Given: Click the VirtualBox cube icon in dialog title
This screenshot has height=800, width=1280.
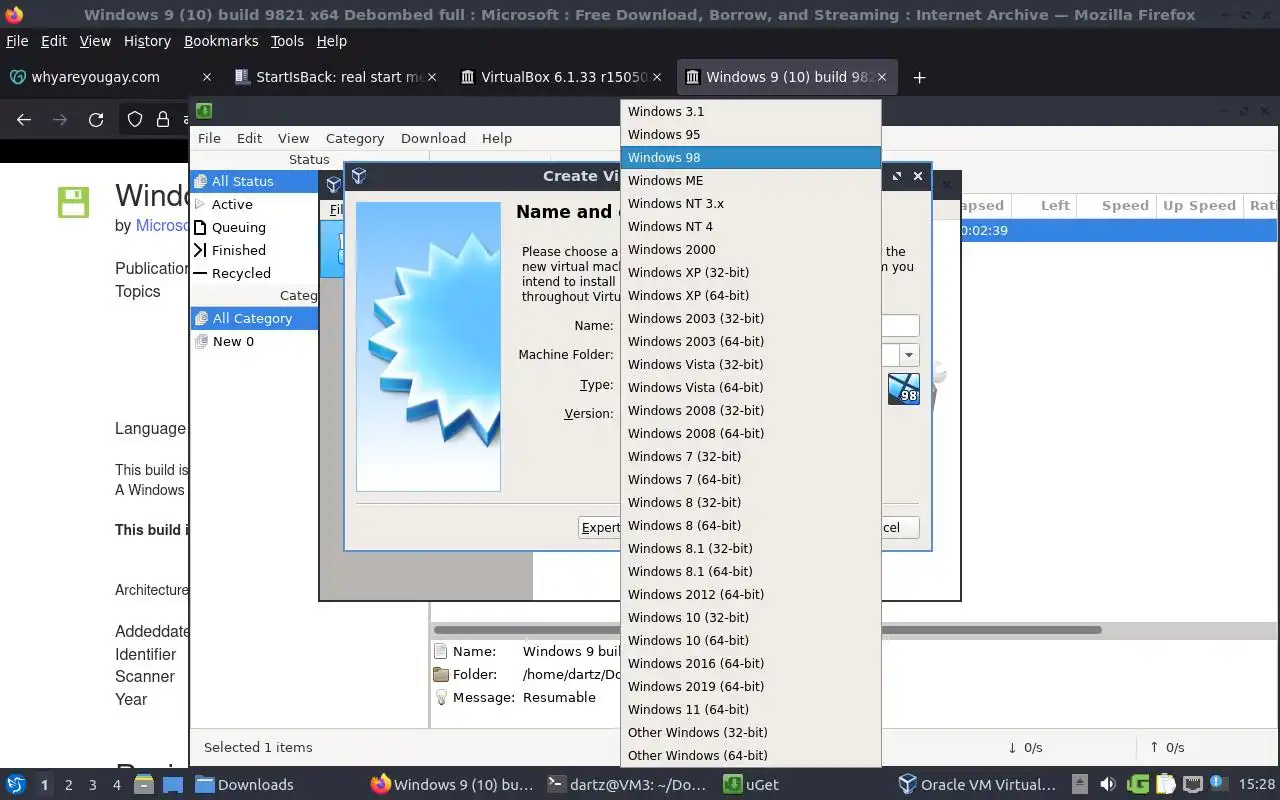Looking at the screenshot, I should pyautogui.click(x=359, y=176).
